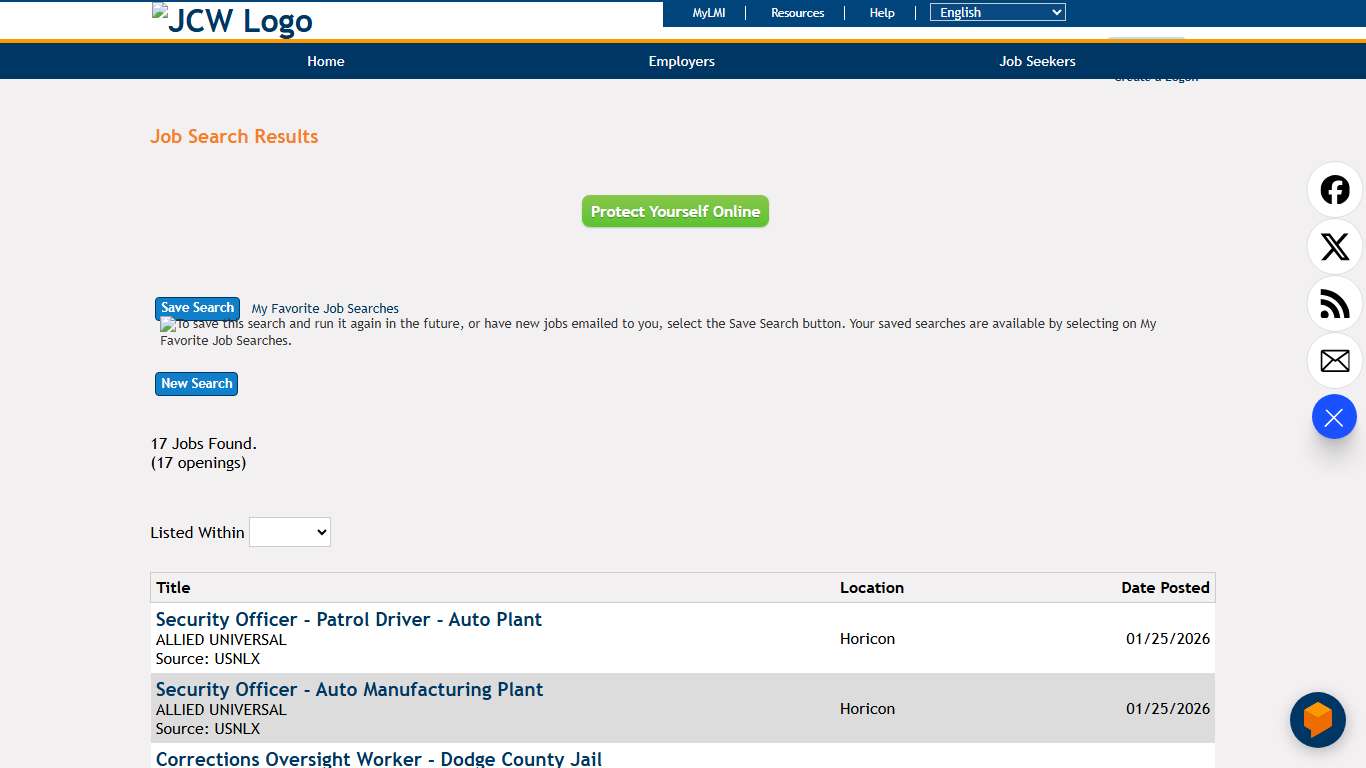This screenshot has width=1366, height=768.
Task: Click the Protect Yourself Online button
Action: [675, 211]
